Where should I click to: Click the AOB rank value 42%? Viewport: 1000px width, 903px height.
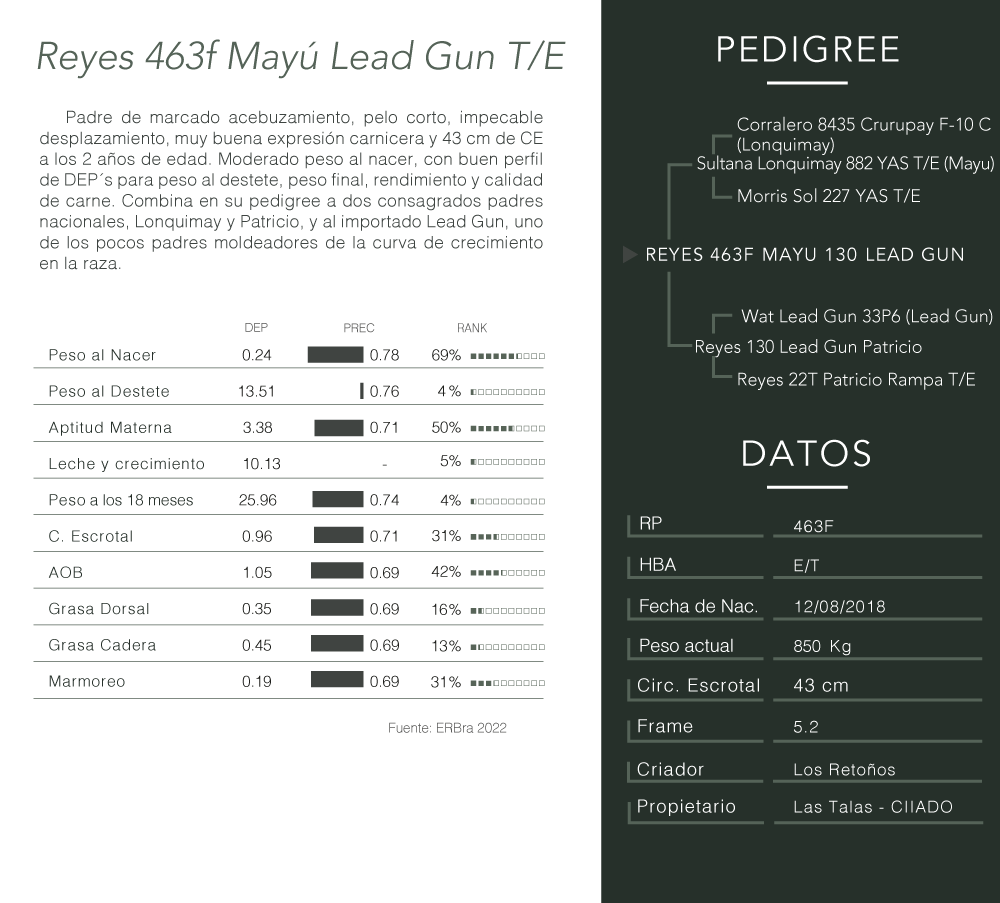pyautogui.click(x=446, y=573)
